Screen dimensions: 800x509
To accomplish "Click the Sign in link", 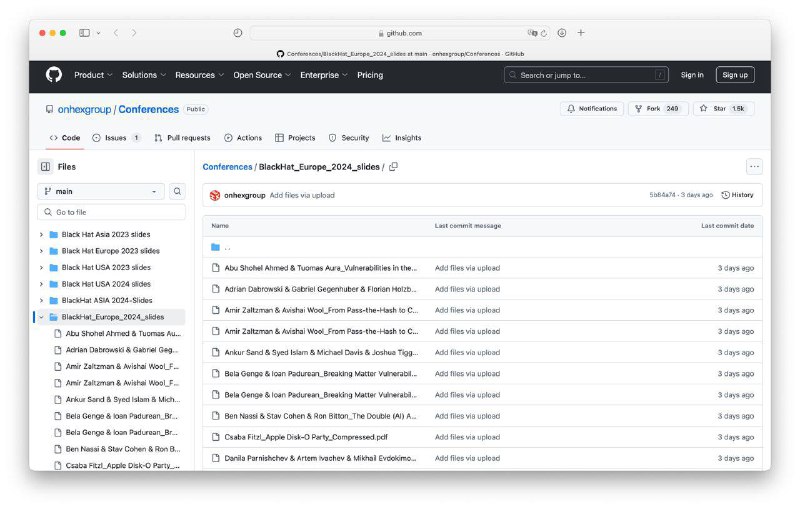I will (692, 75).
